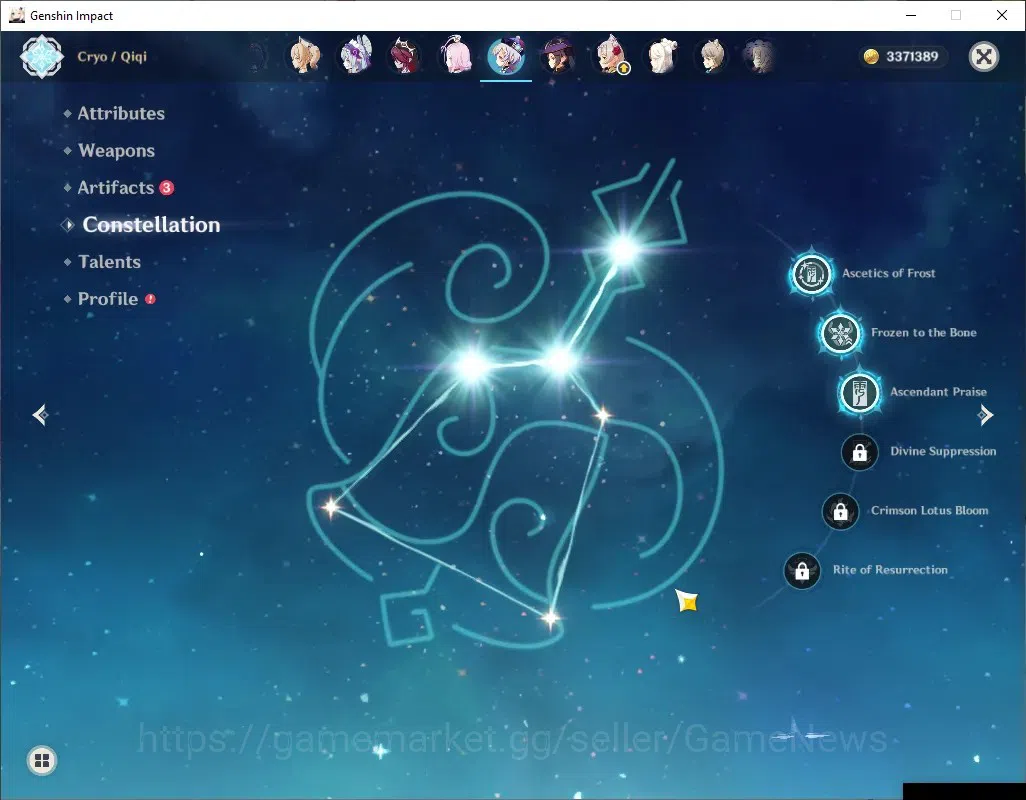The image size is (1026, 800).
Task: Click the Cryo element snowflake emblem
Action: [x=42, y=57]
